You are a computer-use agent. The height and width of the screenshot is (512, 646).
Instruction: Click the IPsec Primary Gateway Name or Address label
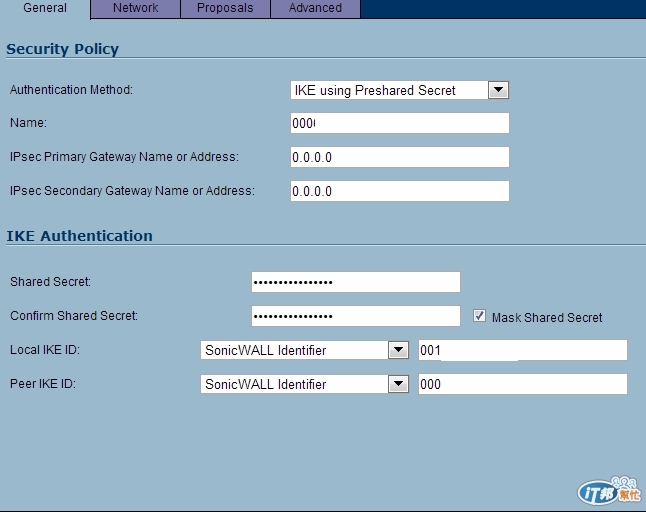point(124,157)
